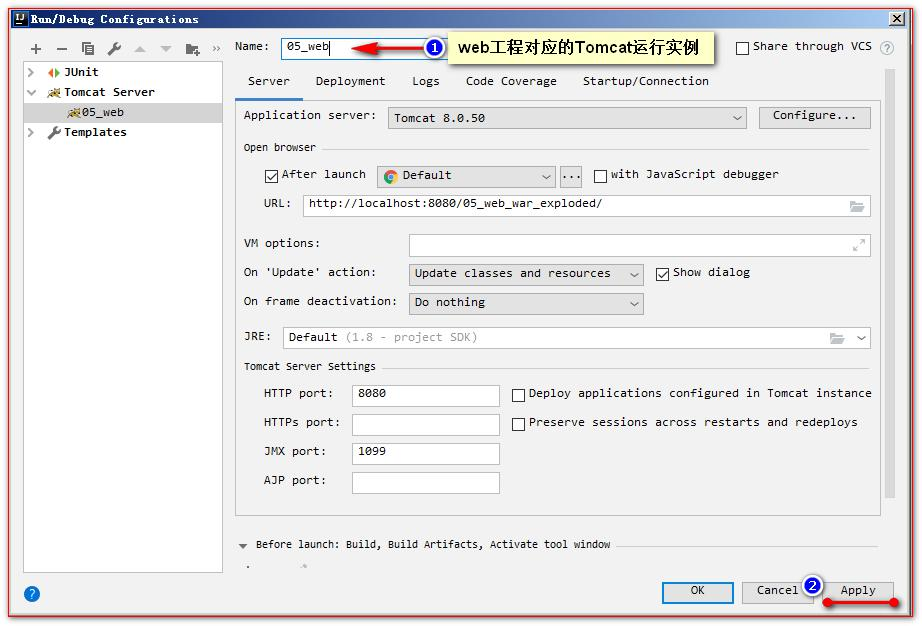Click the Create New Folder icon
922x626 pixels.
(x=192, y=49)
